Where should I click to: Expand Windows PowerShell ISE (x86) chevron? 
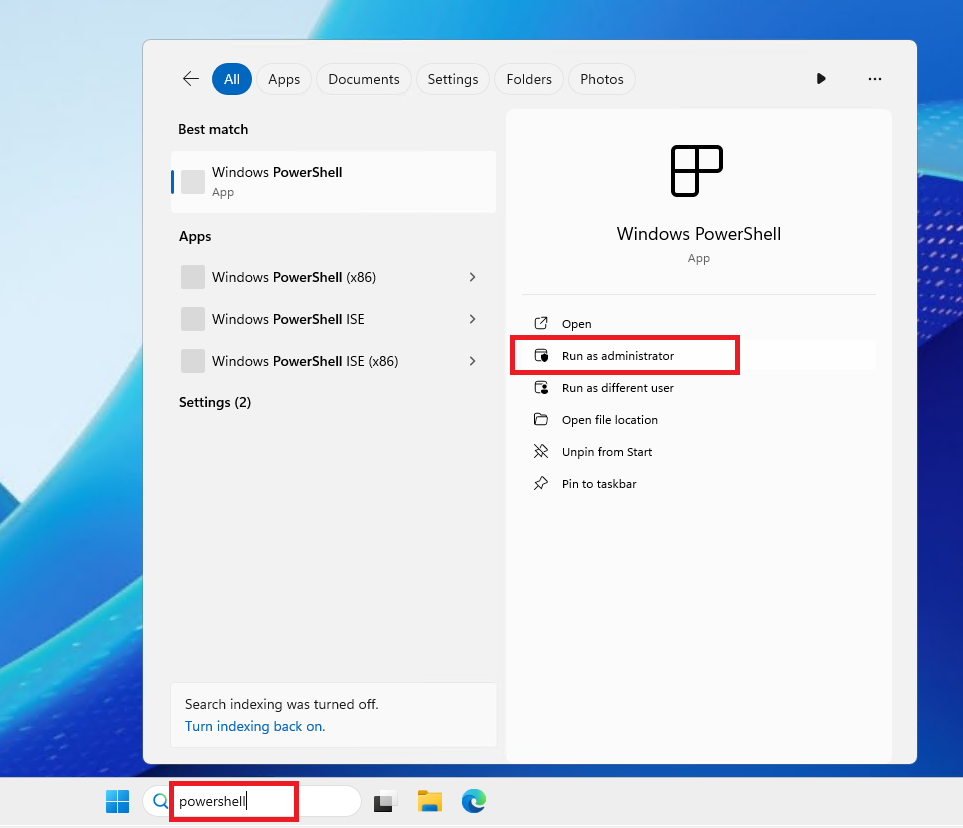[x=472, y=361]
